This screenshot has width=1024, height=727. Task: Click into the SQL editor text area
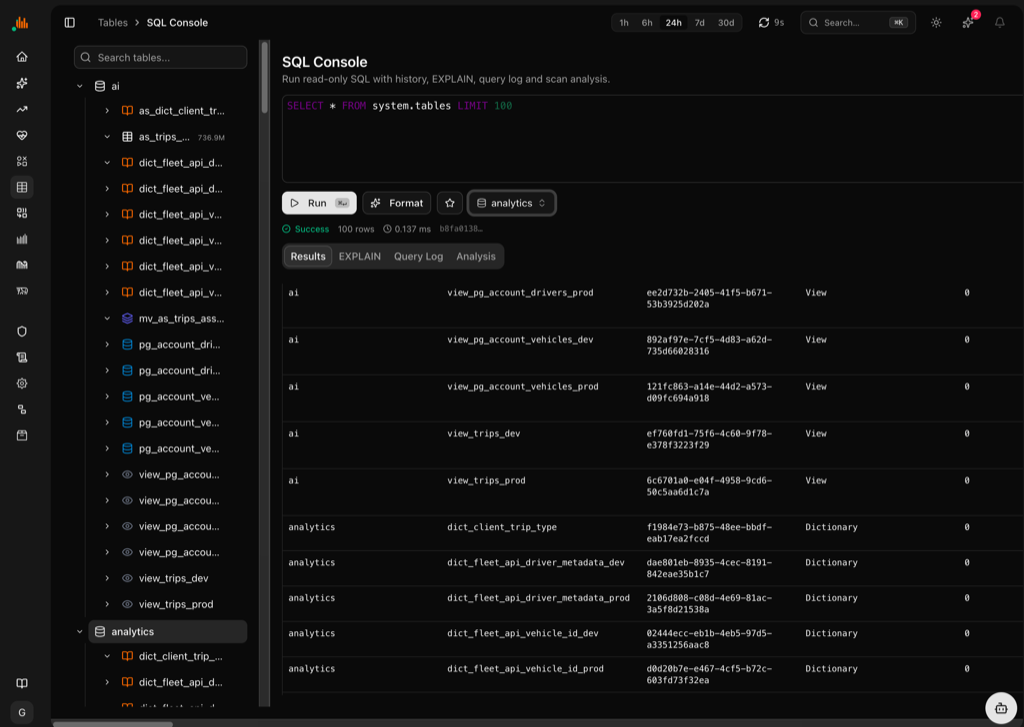pyautogui.click(x=652, y=138)
